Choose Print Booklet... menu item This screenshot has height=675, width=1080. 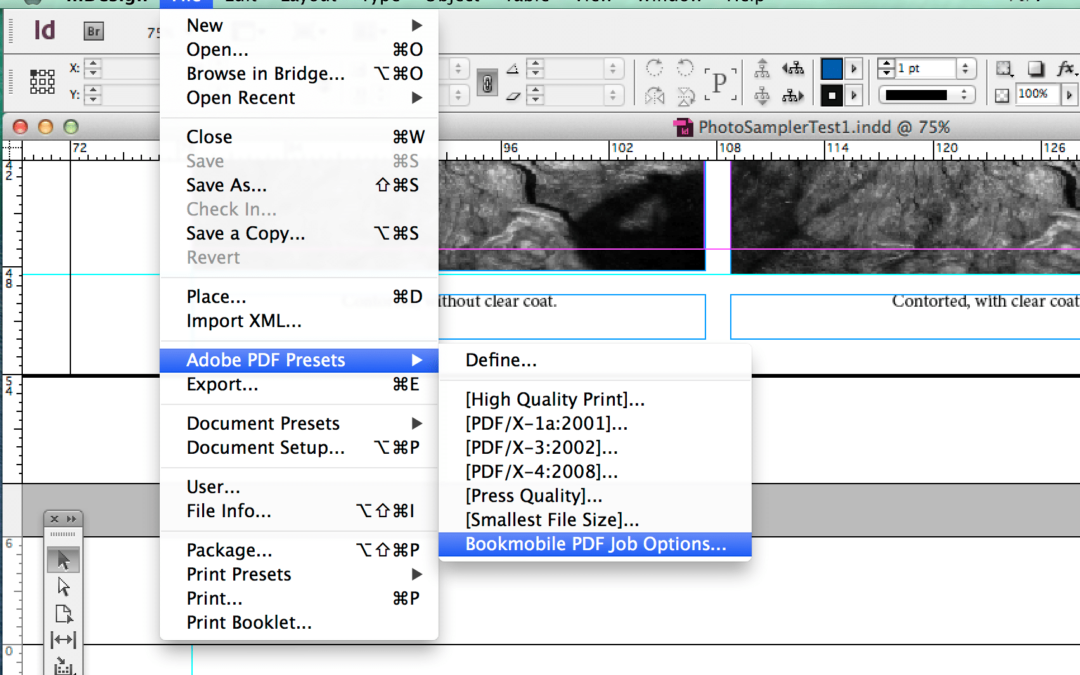point(299,623)
